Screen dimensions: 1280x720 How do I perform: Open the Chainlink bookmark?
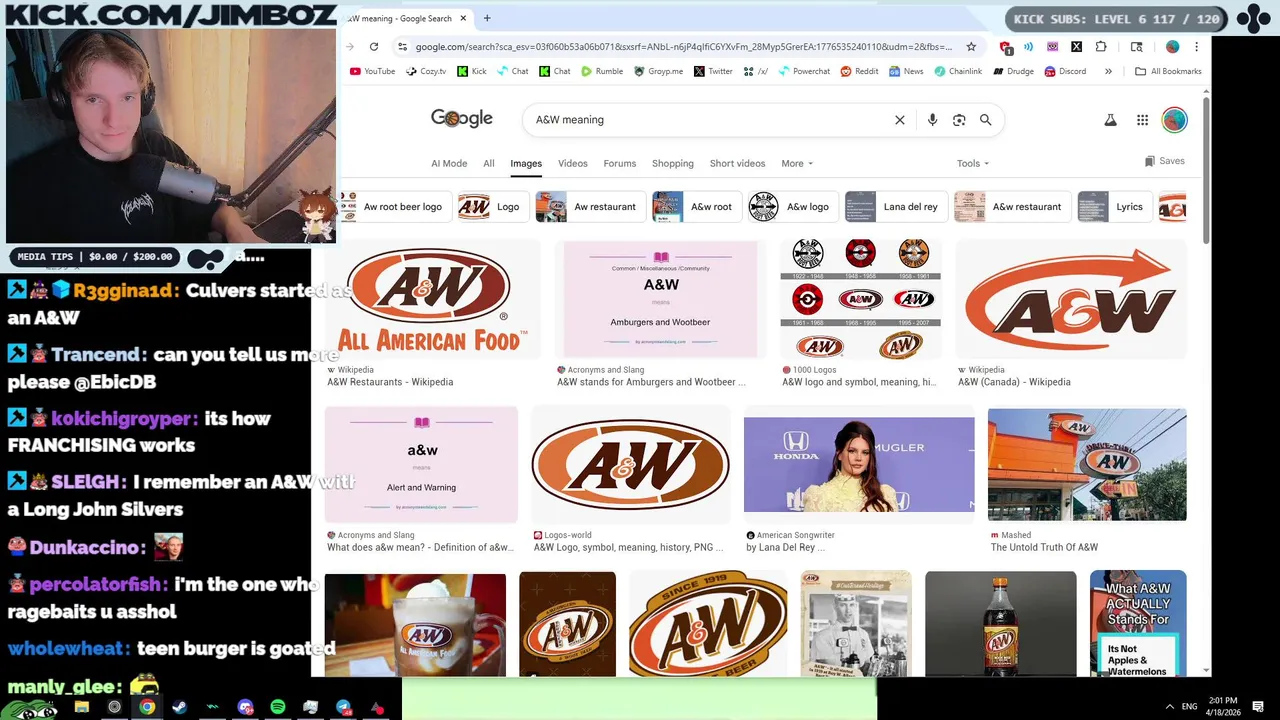958,71
